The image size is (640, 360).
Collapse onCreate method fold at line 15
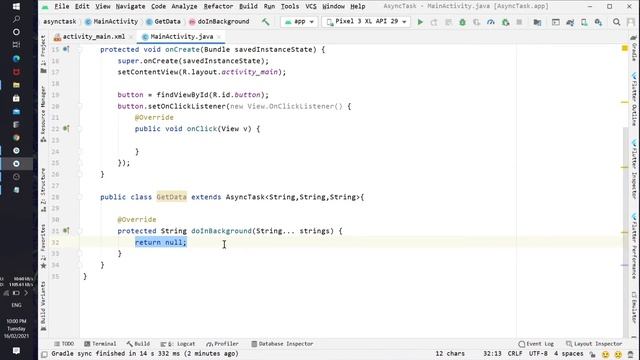pos(80,49)
